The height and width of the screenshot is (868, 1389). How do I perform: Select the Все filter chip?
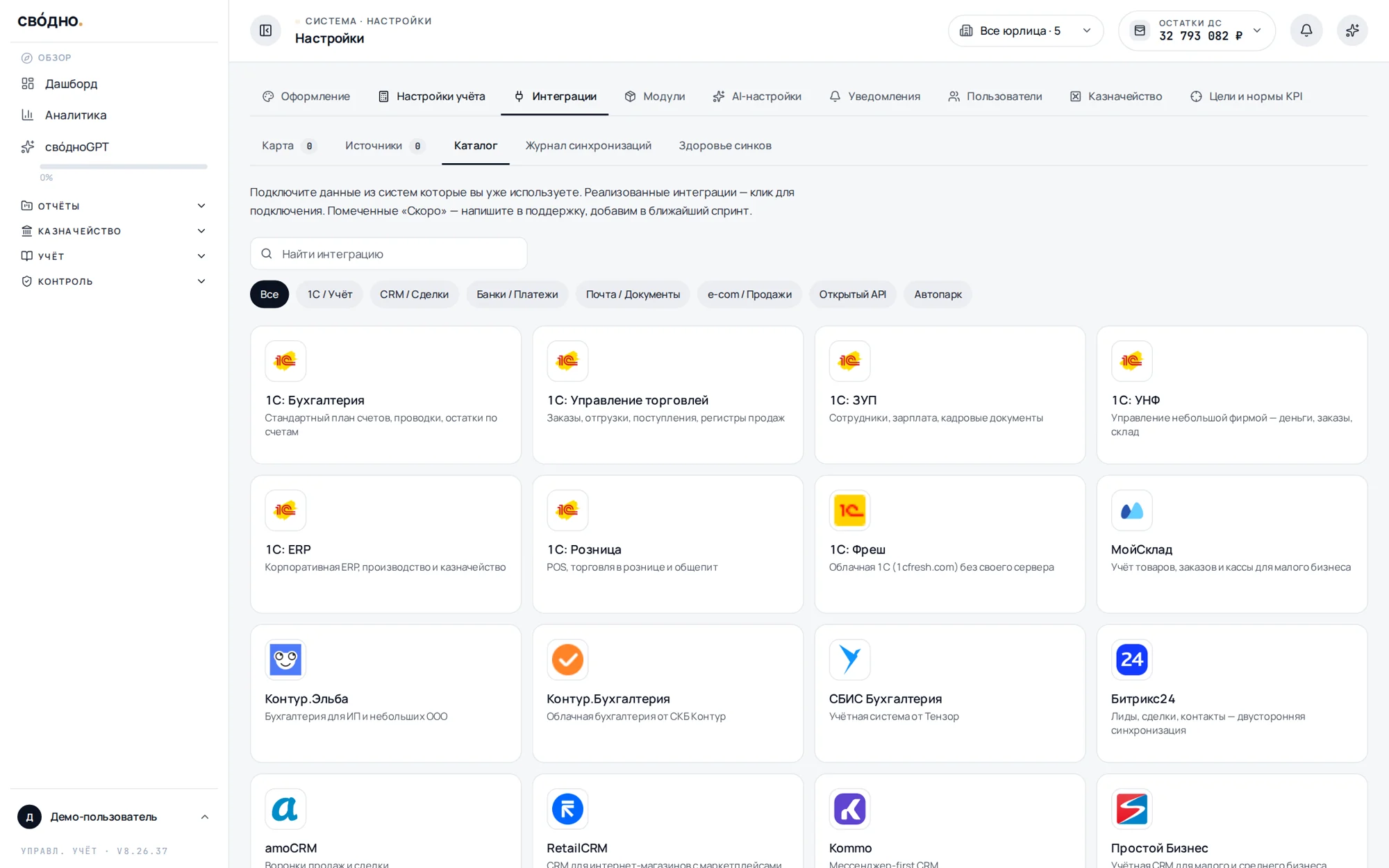[x=269, y=294]
